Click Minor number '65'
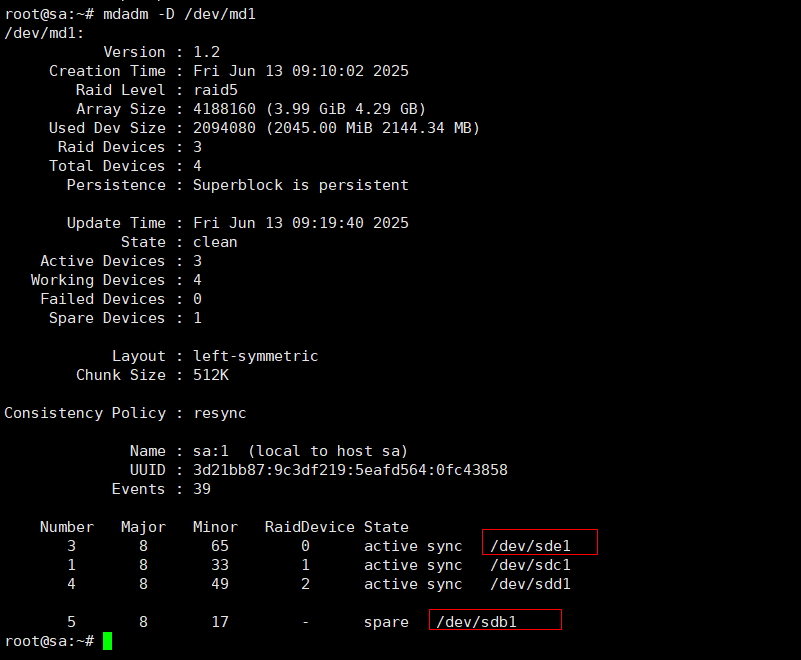This screenshot has height=660, width=801. [x=220, y=546]
